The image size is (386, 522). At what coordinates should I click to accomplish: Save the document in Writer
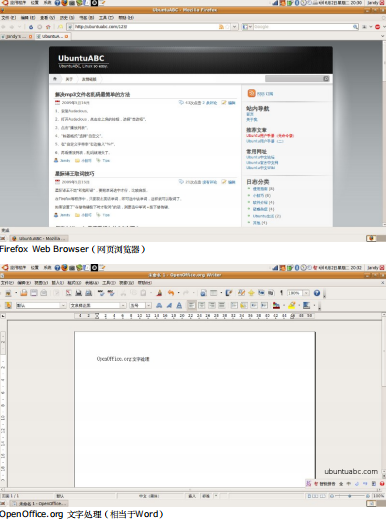(x=34, y=293)
